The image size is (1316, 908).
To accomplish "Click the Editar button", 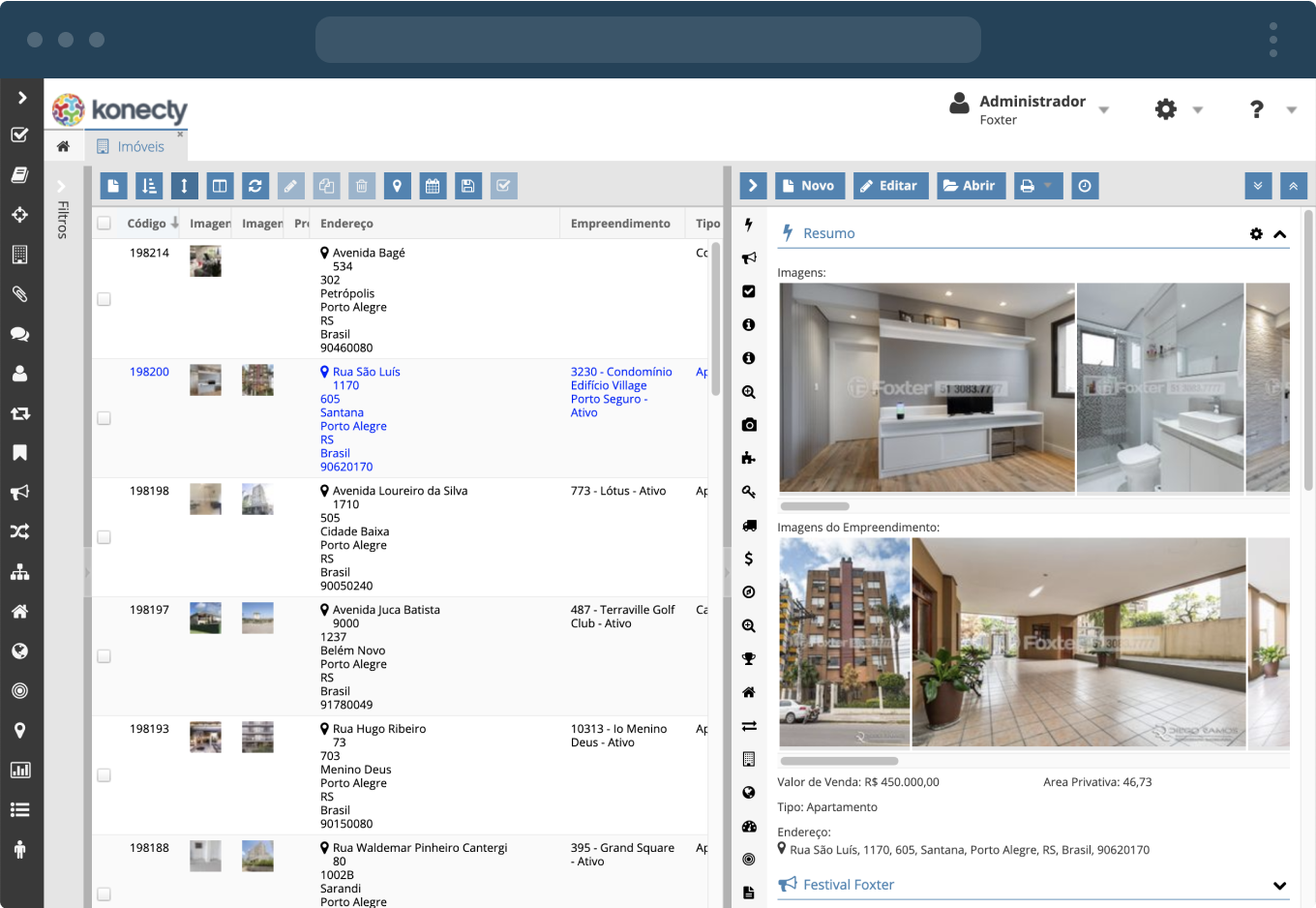I will (890, 186).
